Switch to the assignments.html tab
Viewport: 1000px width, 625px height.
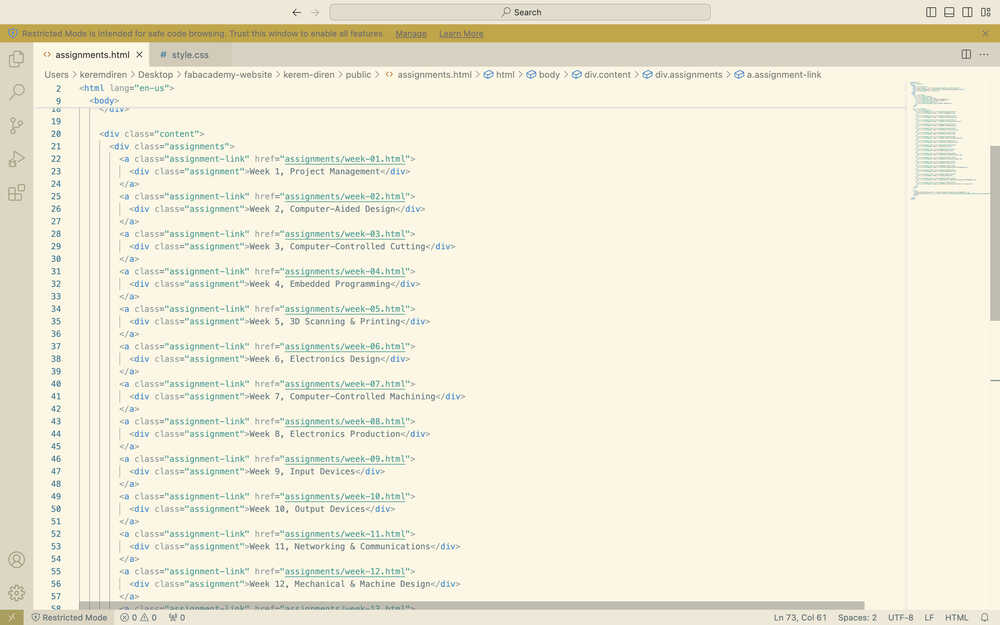92,55
